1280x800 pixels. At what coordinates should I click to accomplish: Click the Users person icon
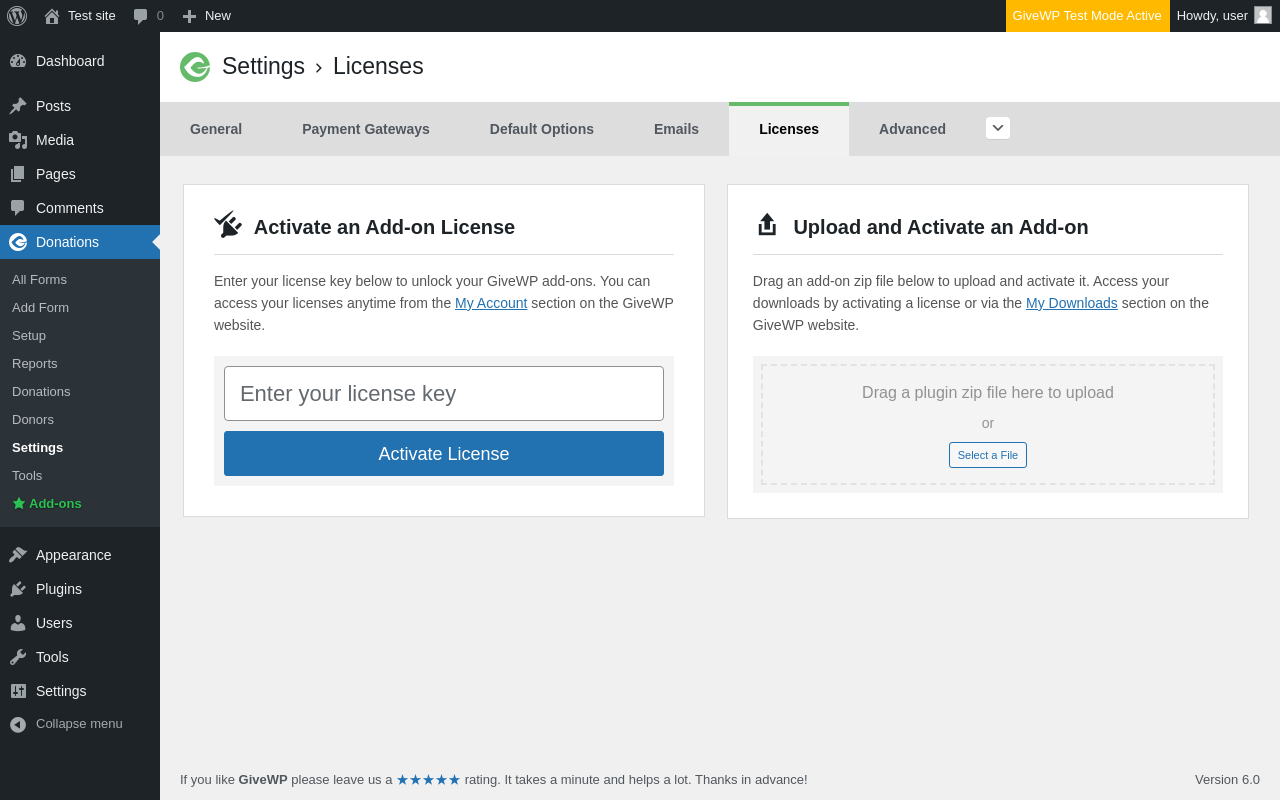(x=18, y=623)
